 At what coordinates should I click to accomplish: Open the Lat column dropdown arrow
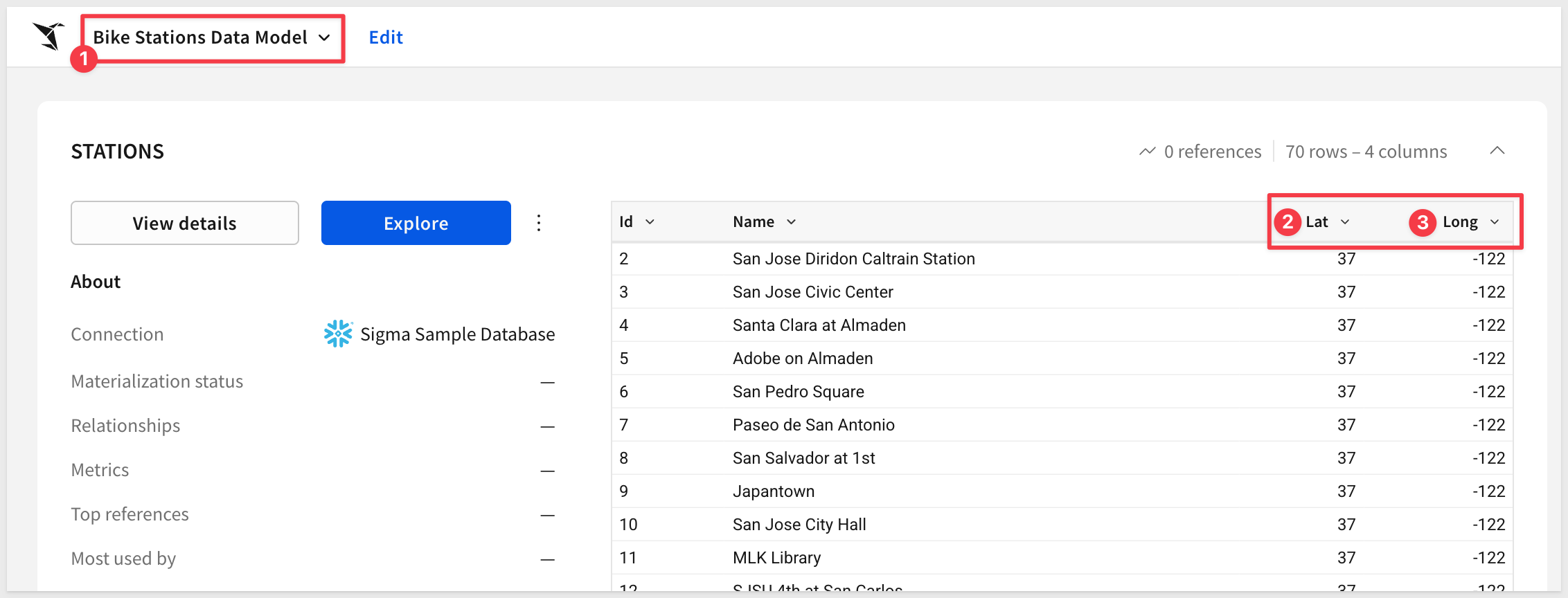[x=1345, y=222]
